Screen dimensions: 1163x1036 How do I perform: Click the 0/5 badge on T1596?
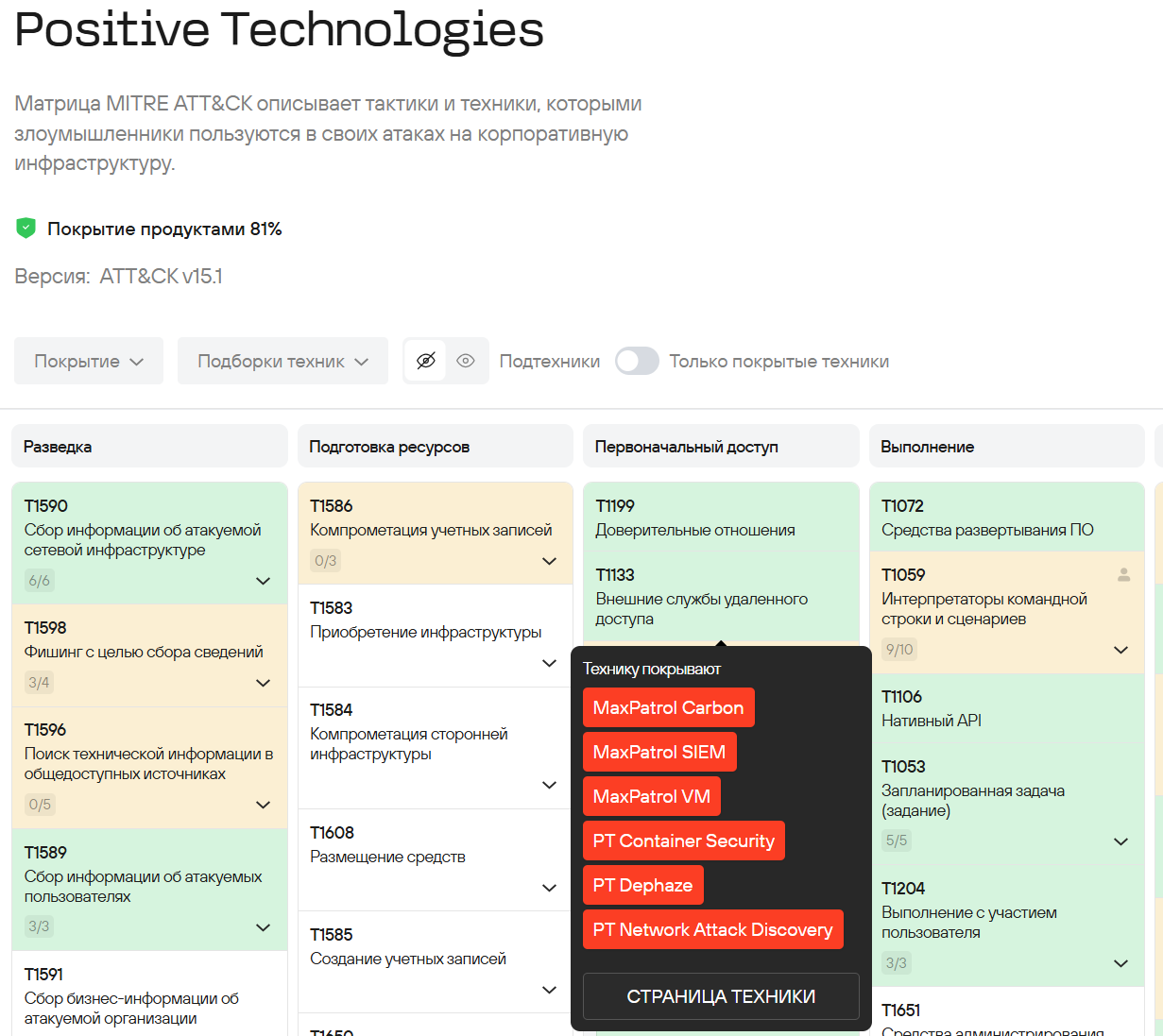[x=40, y=805]
